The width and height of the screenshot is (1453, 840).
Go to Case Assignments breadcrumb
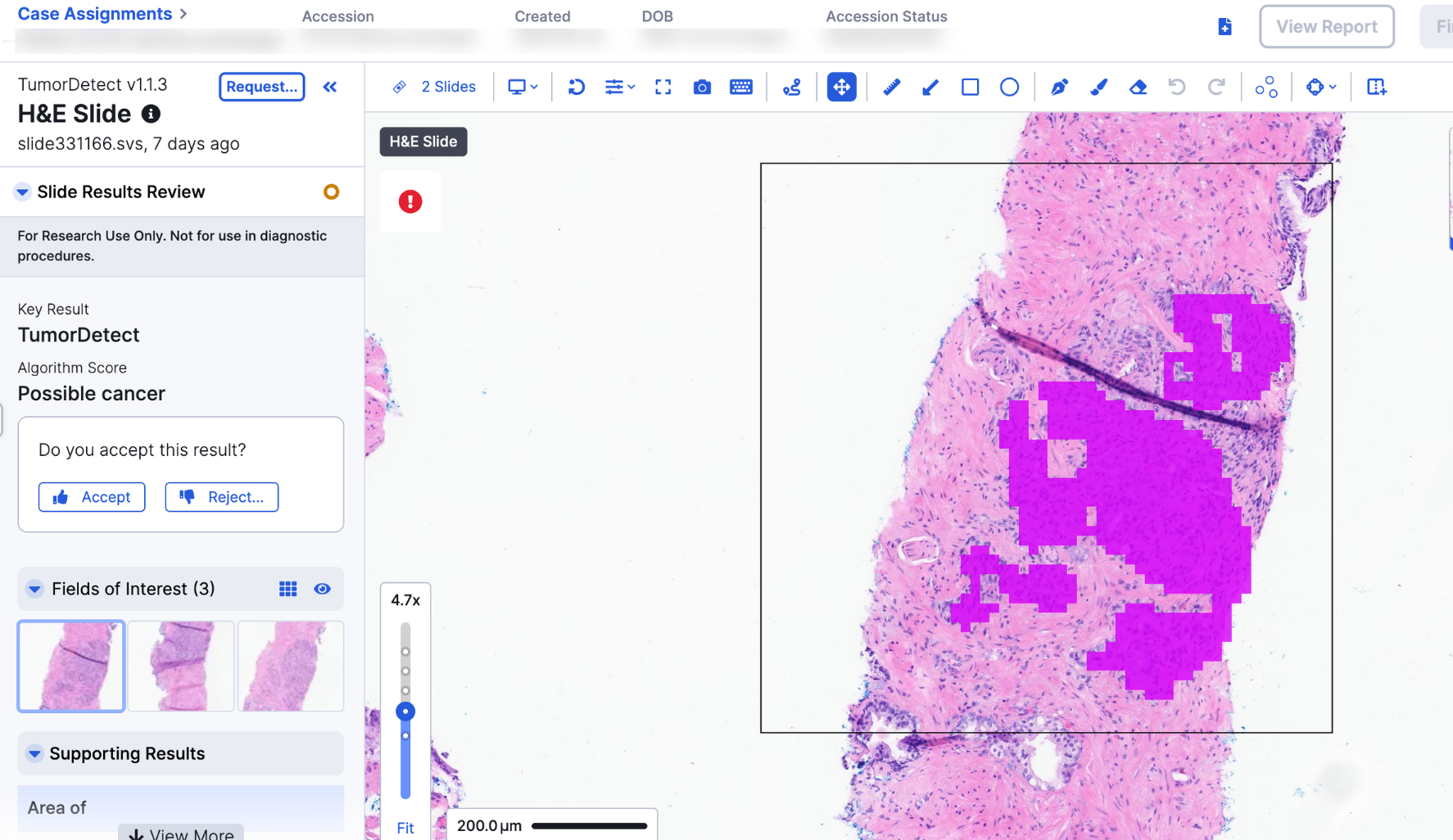[95, 14]
